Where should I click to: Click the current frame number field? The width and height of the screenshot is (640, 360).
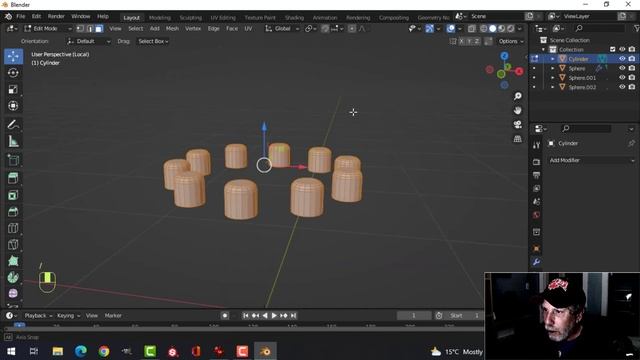coord(413,316)
